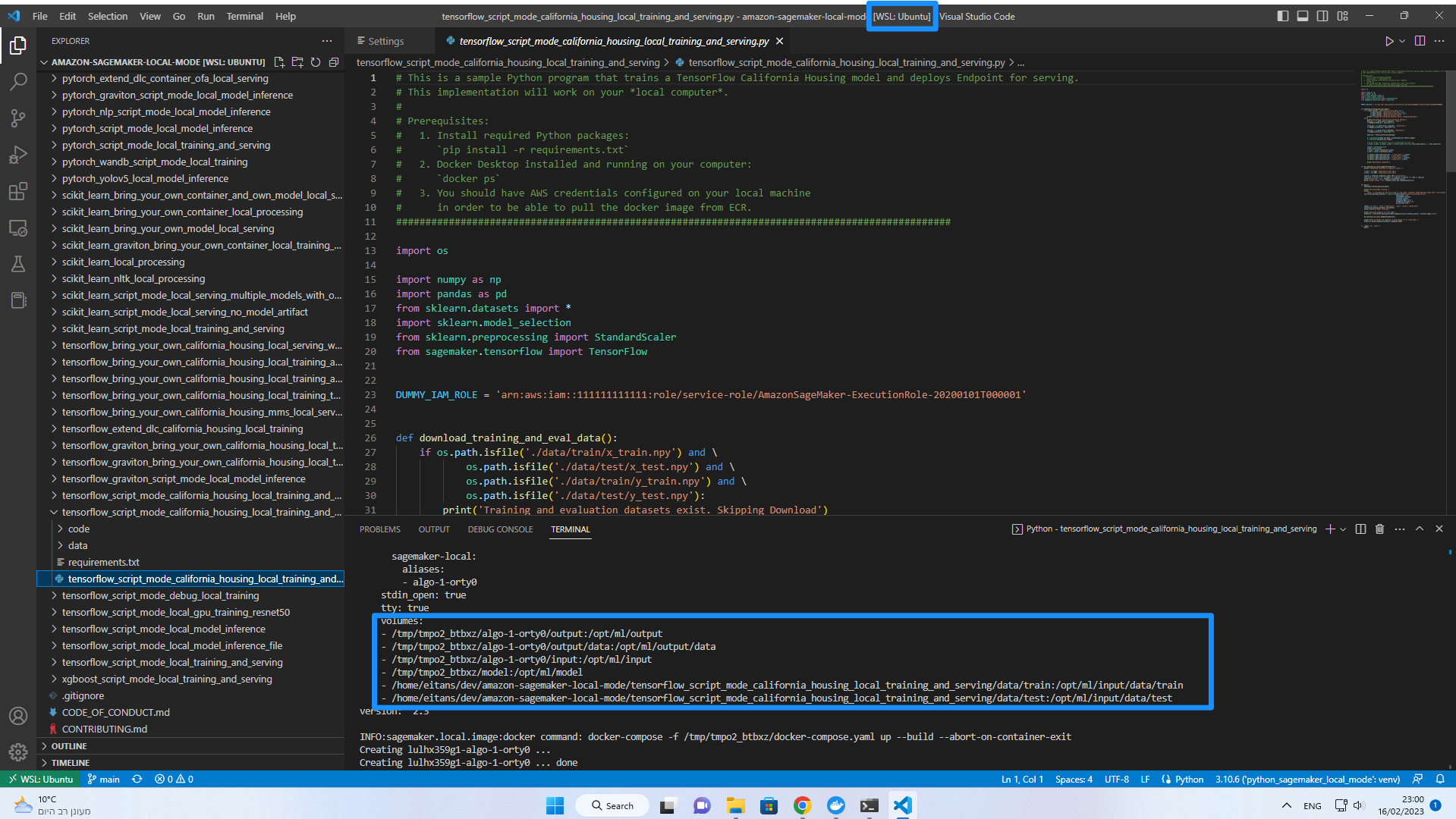Expand the TIMELINE section

(x=190, y=763)
